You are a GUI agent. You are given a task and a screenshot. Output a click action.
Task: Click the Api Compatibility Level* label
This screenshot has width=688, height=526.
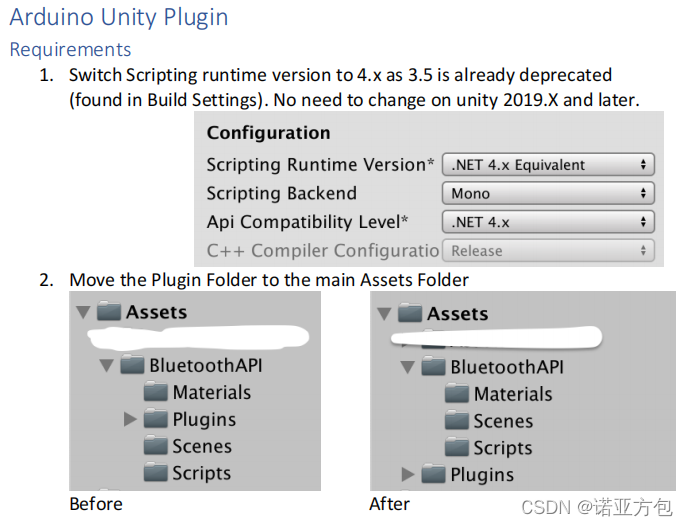308,222
